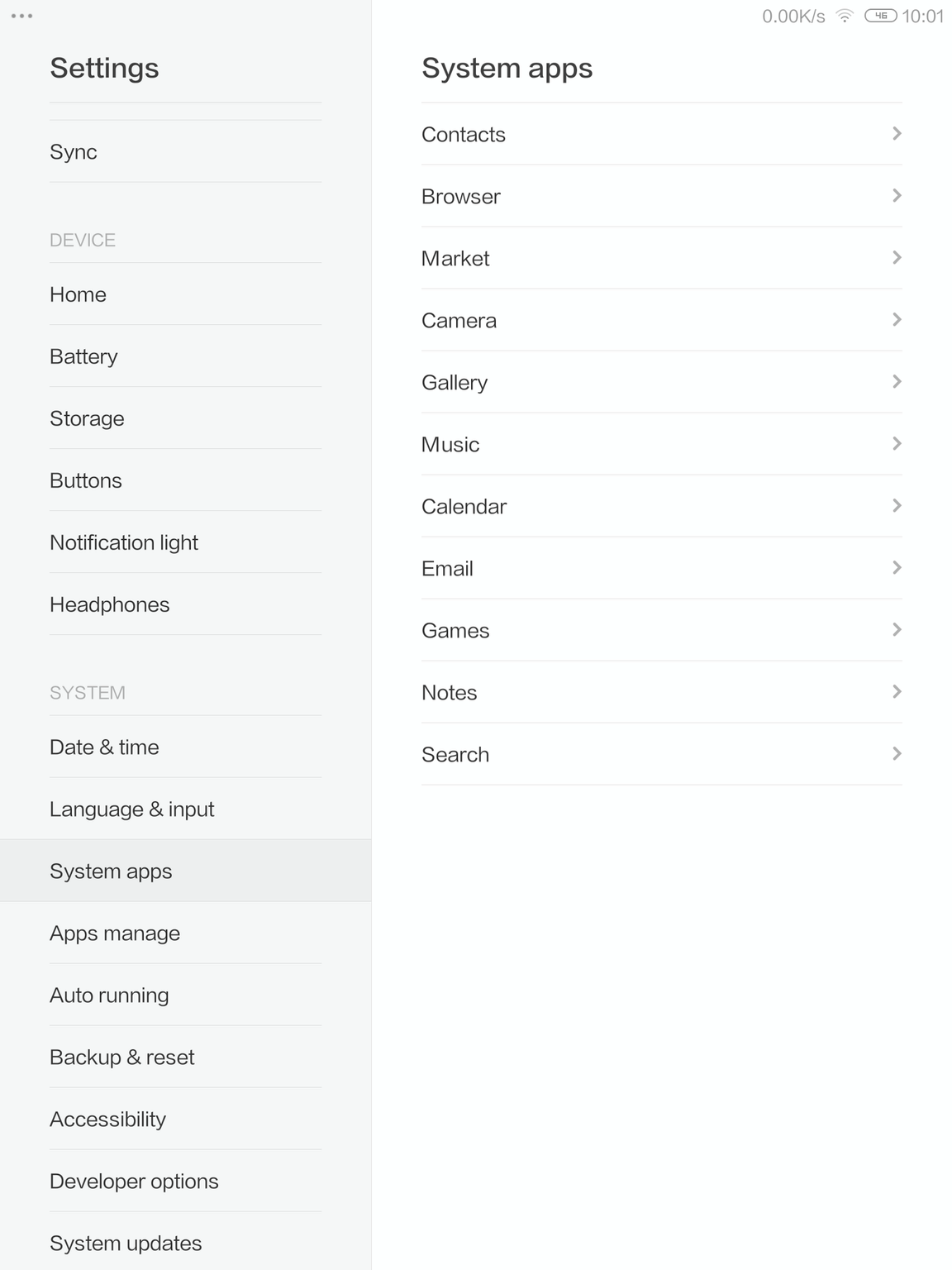952x1270 pixels.
Task: Open Notification light settings
Action: [x=124, y=542]
